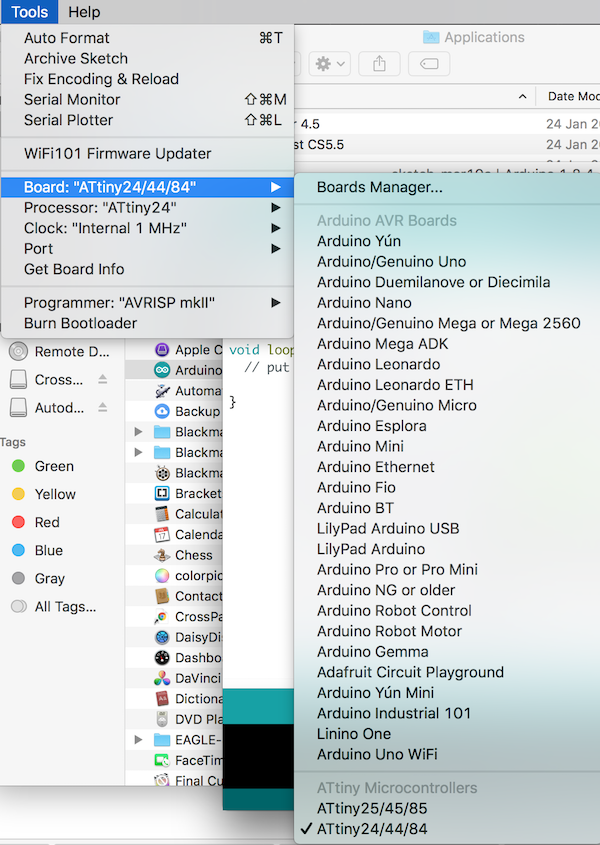Select Fix Encoding & Reload
The height and width of the screenshot is (845, 600).
tap(147, 79)
